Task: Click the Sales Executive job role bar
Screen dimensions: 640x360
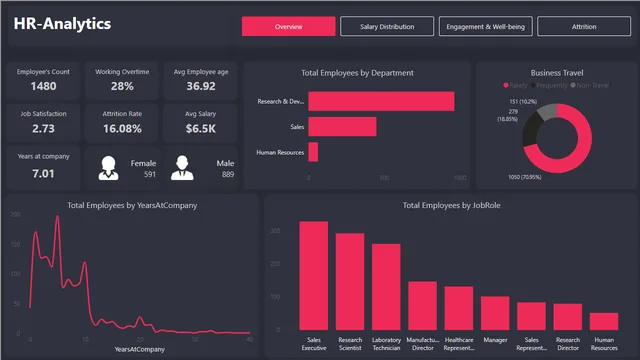Action: (x=313, y=276)
